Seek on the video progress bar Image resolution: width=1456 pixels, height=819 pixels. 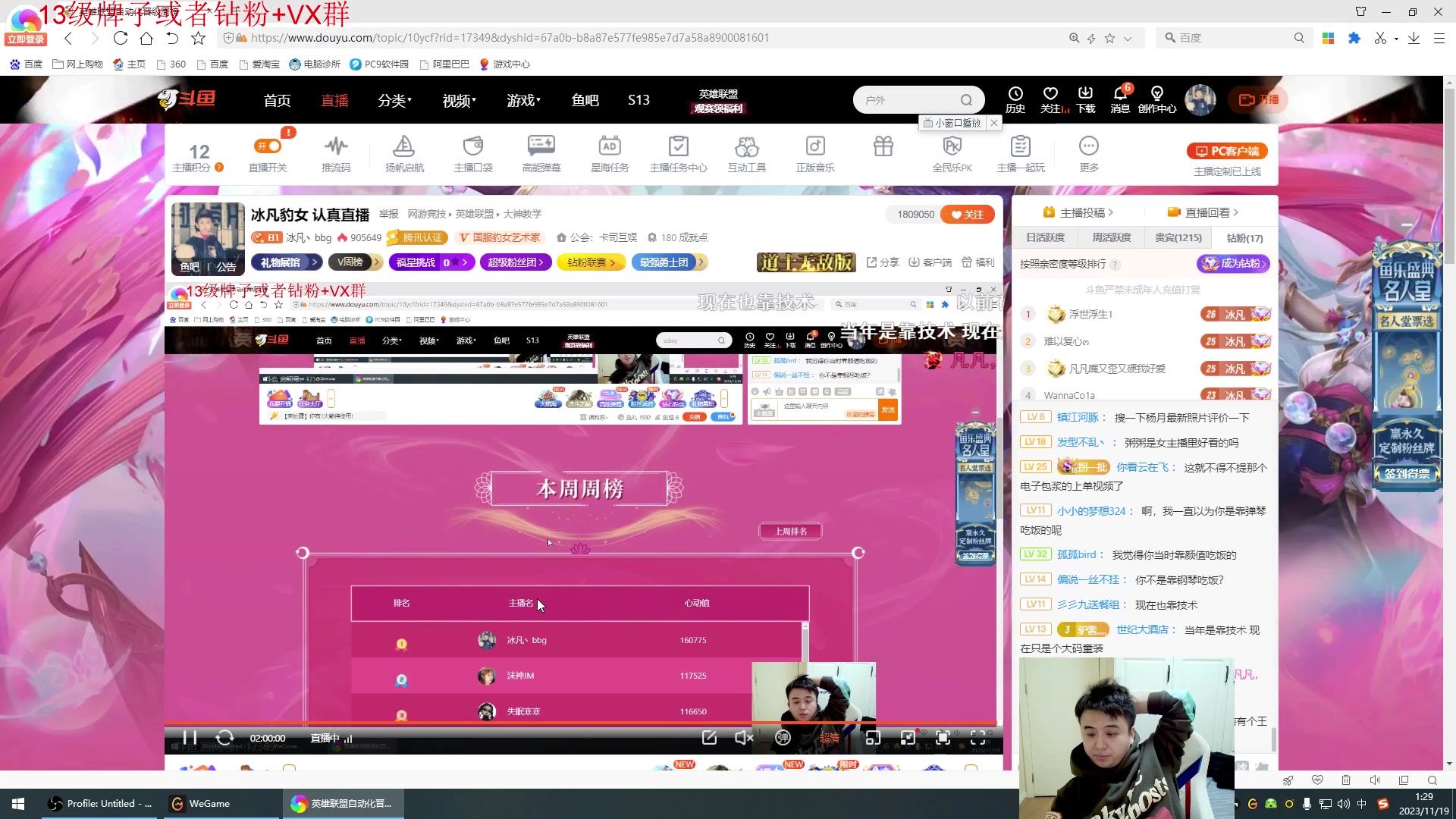click(580, 723)
